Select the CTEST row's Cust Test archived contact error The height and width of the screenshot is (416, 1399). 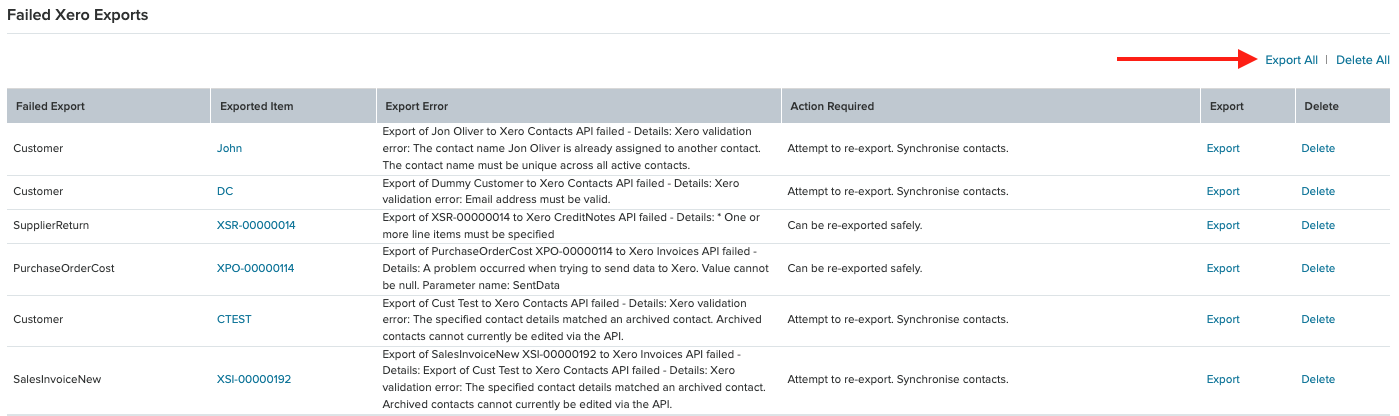pyautogui.click(x=572, y=319)
